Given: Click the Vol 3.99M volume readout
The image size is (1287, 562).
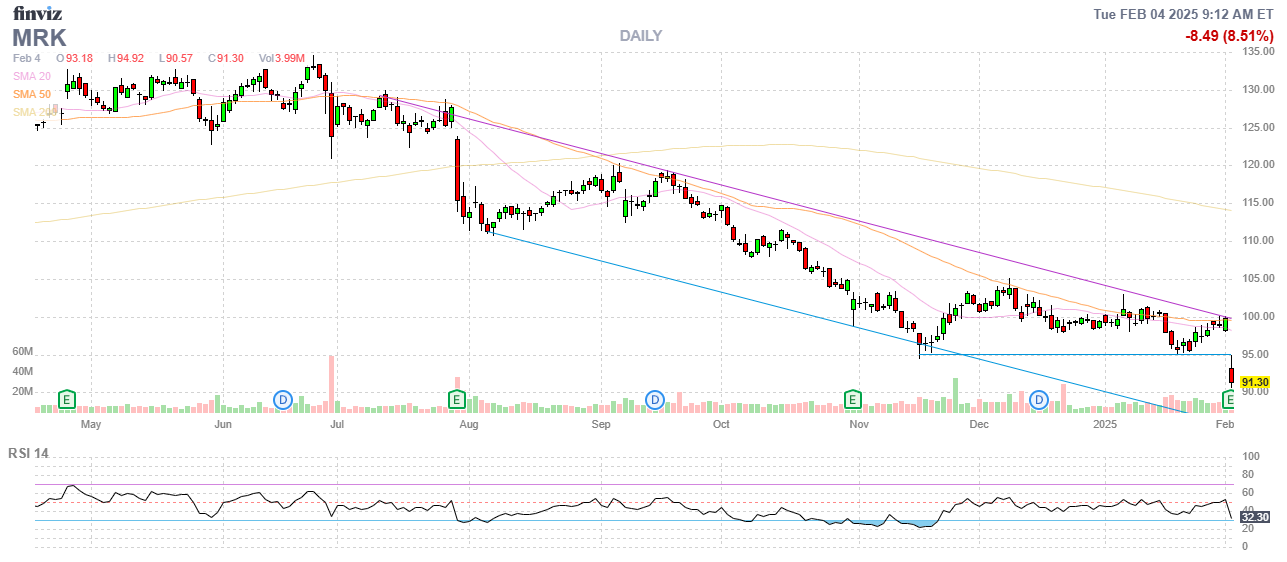Looking at the screenshot, I should point(281,58).
